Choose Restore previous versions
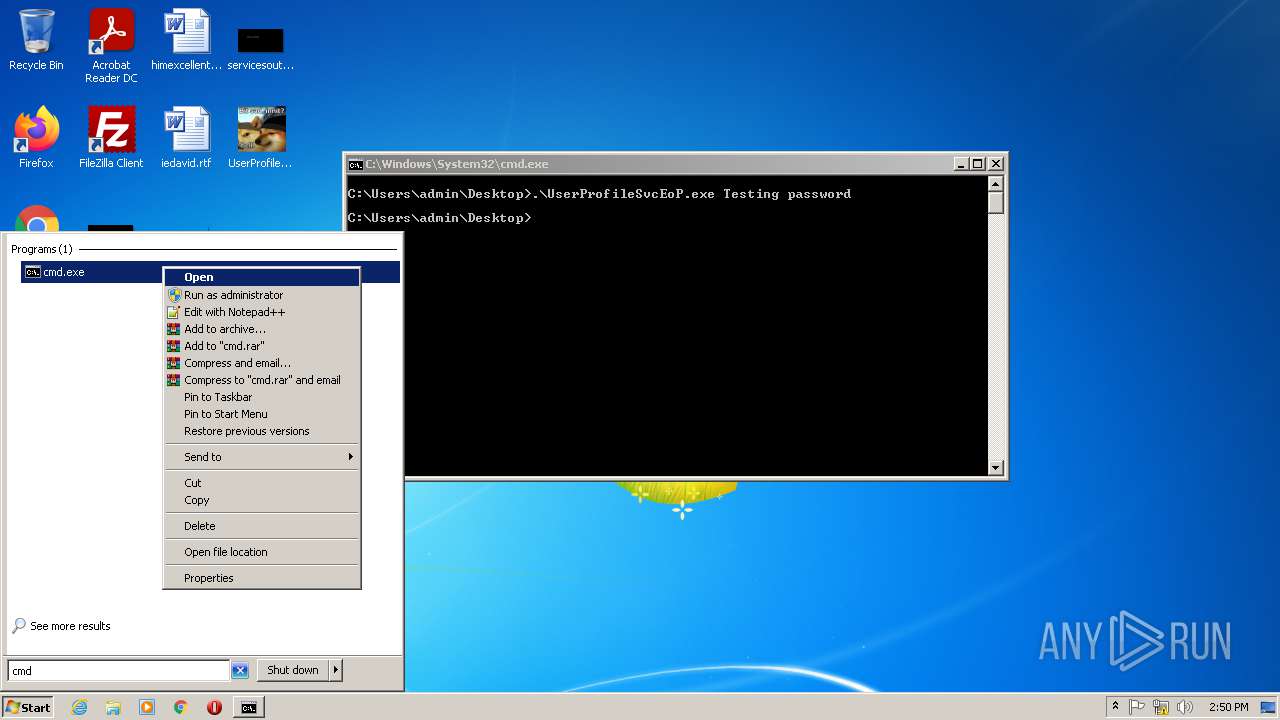This screenshot has height=720, width=1280. 262,431
